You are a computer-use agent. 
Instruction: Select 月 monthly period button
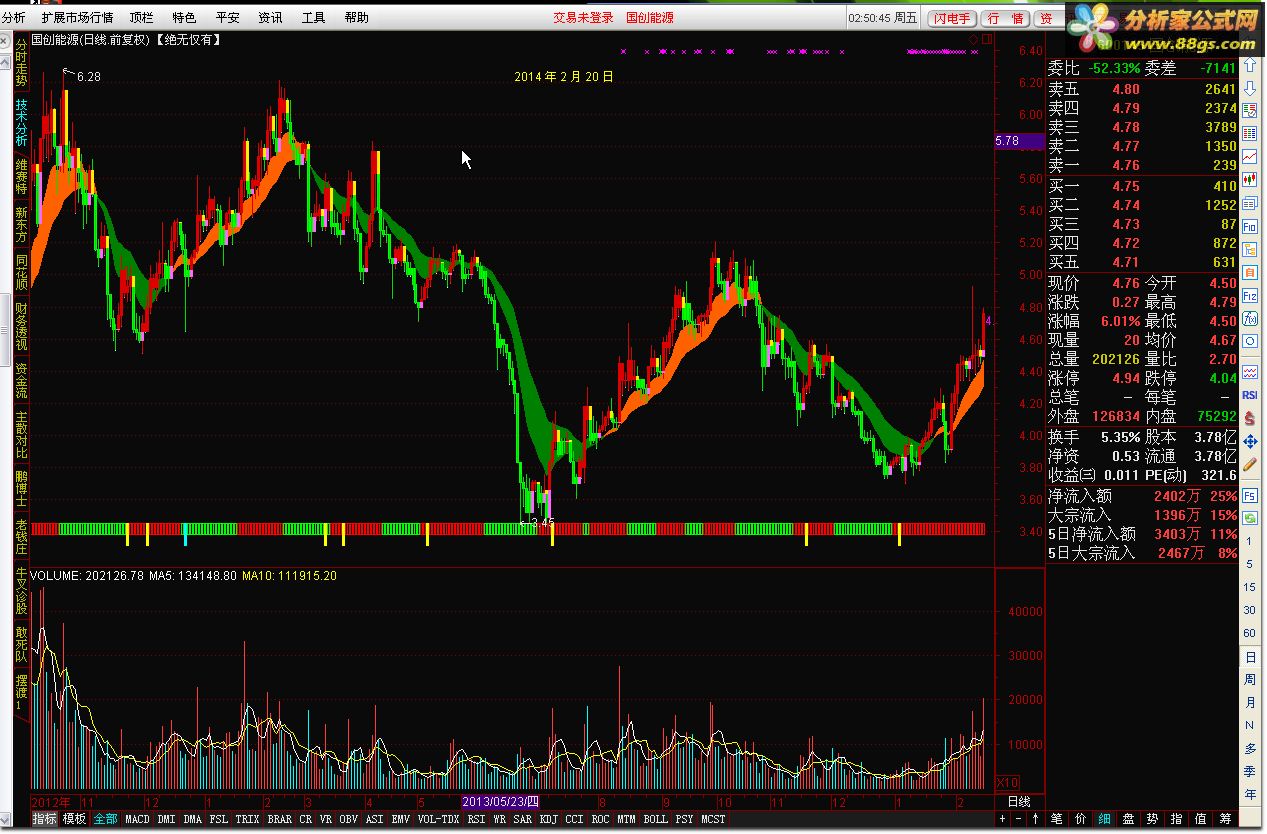(1250, 703)
